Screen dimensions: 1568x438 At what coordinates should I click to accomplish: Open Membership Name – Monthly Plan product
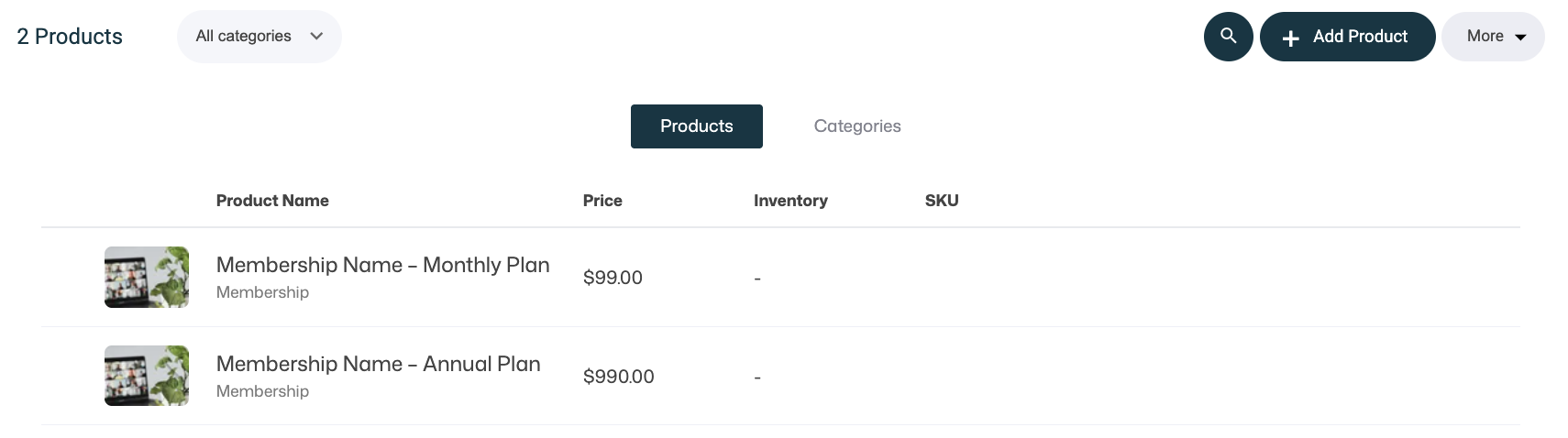[x=382, y=266]
